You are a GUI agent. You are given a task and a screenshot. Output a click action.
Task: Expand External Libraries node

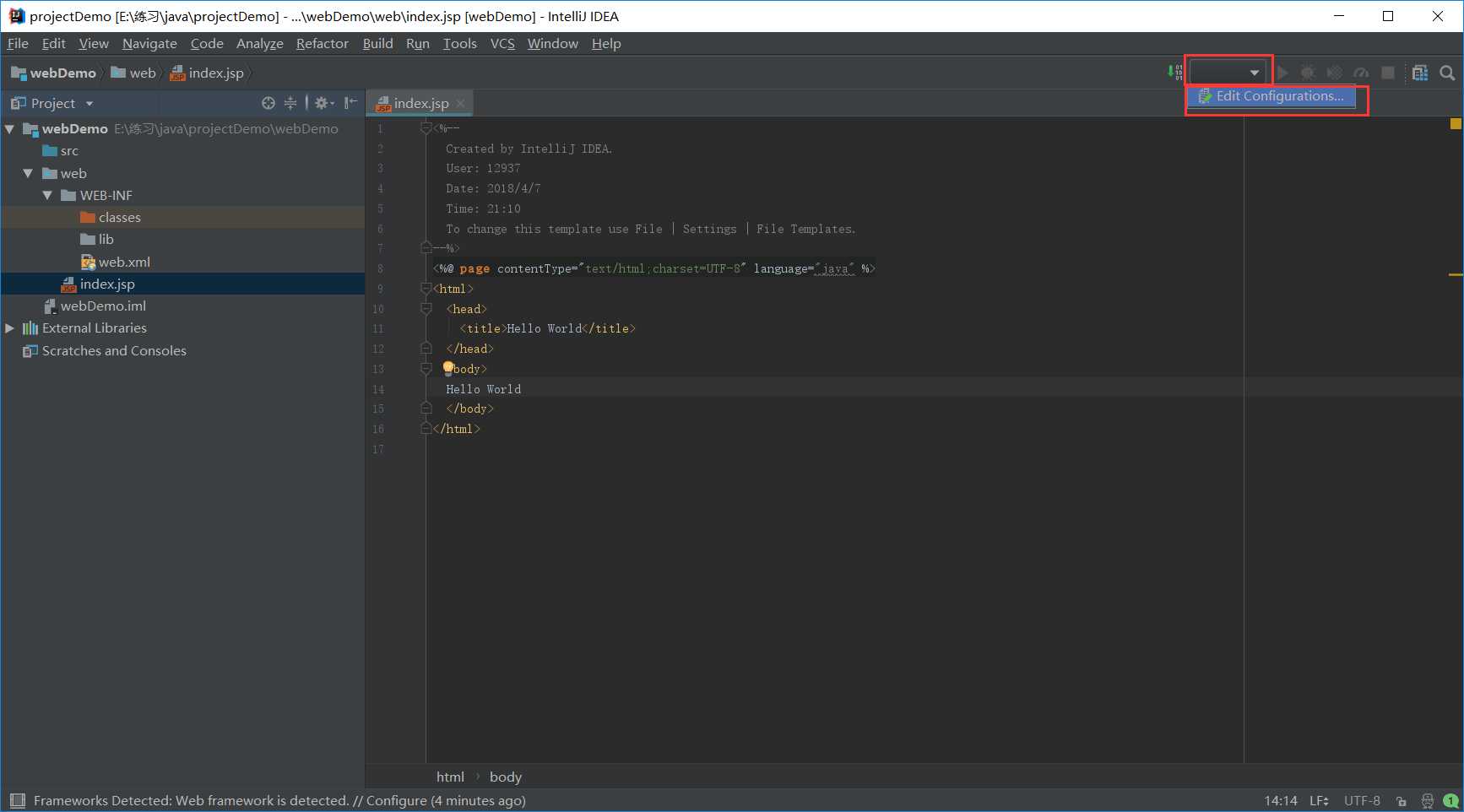tap(10, 328)
